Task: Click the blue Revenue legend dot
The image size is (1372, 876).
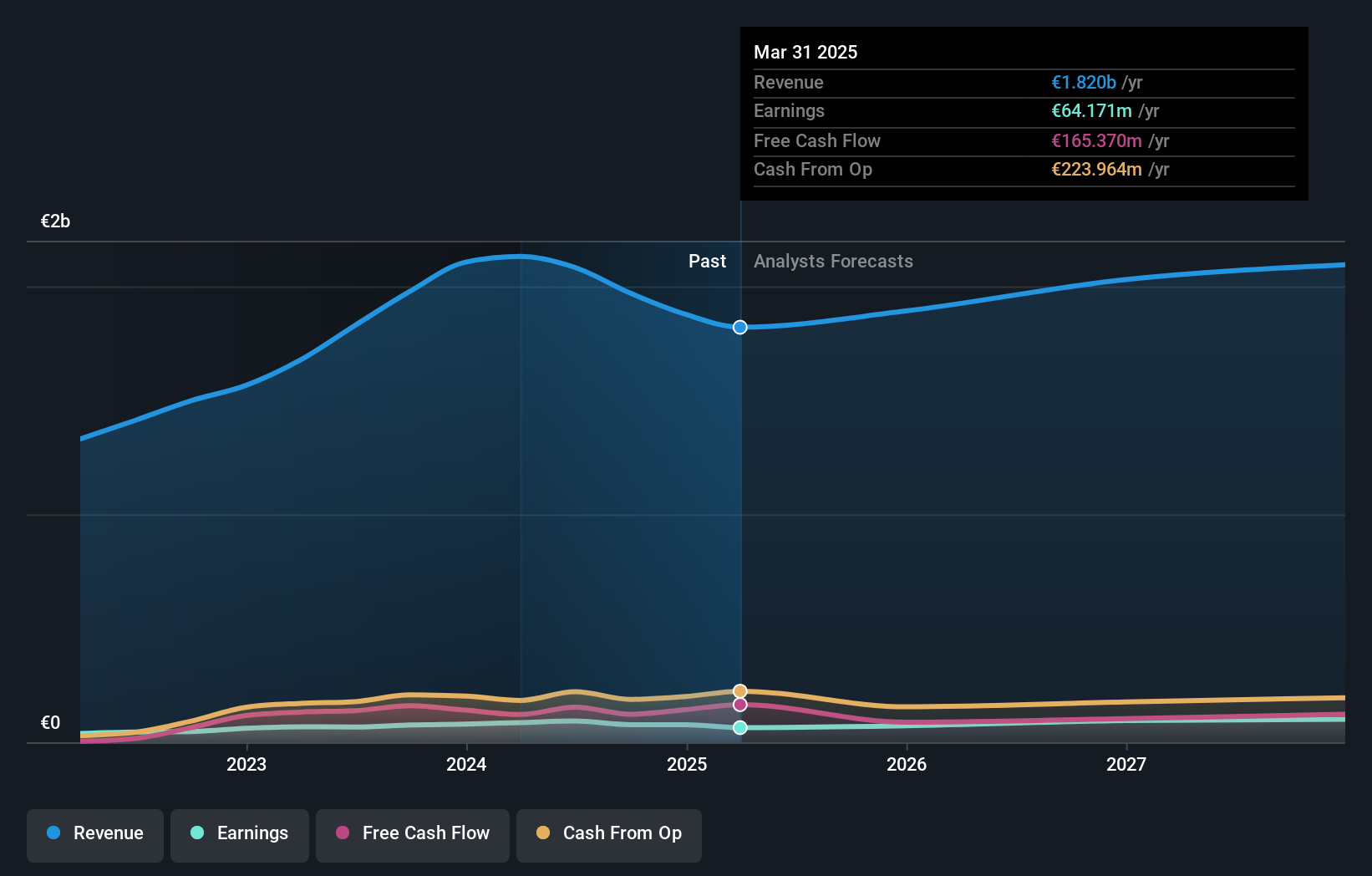Action: (53, 833)
